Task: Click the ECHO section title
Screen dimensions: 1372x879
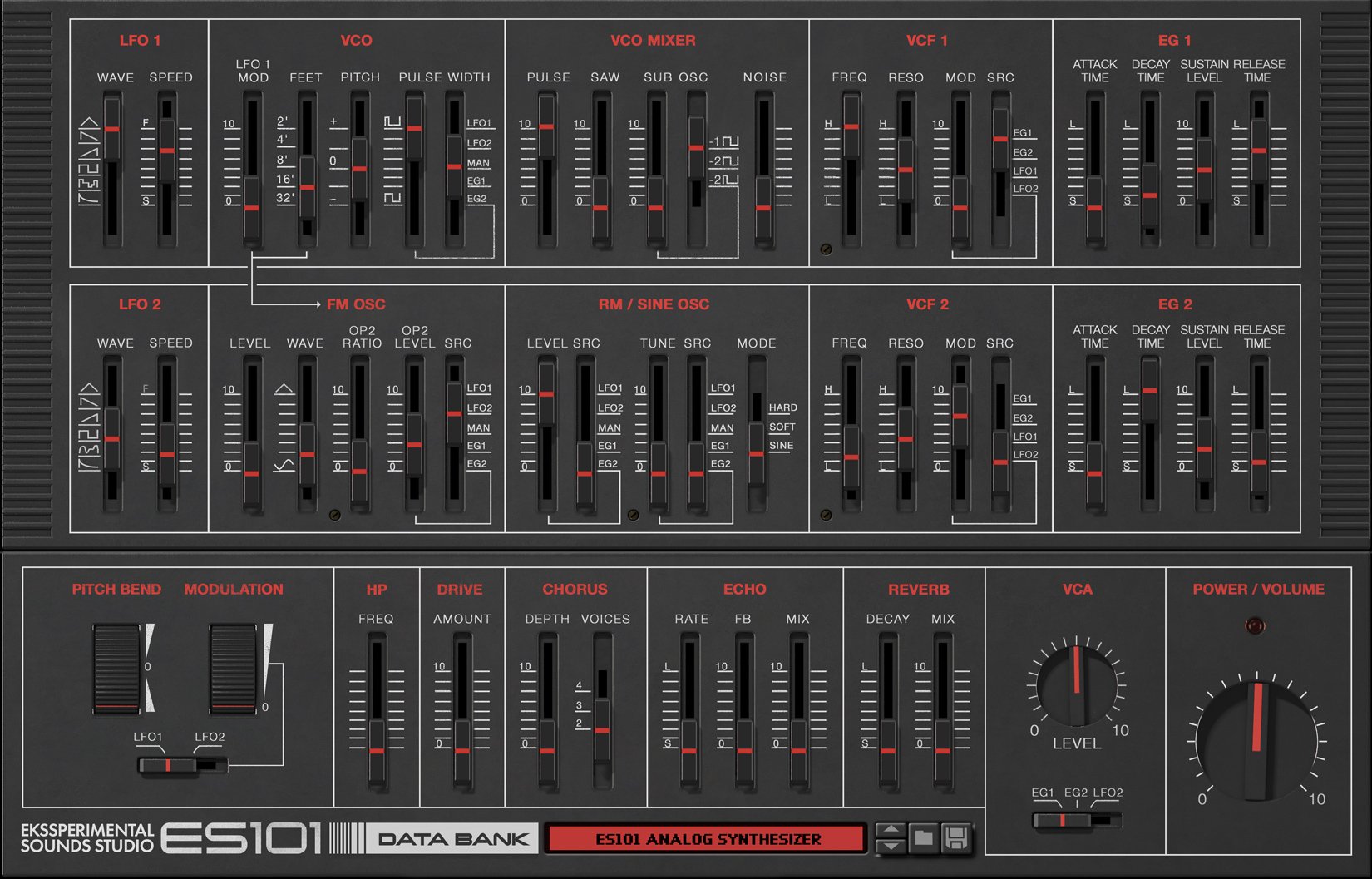Action: coord(746,590)
